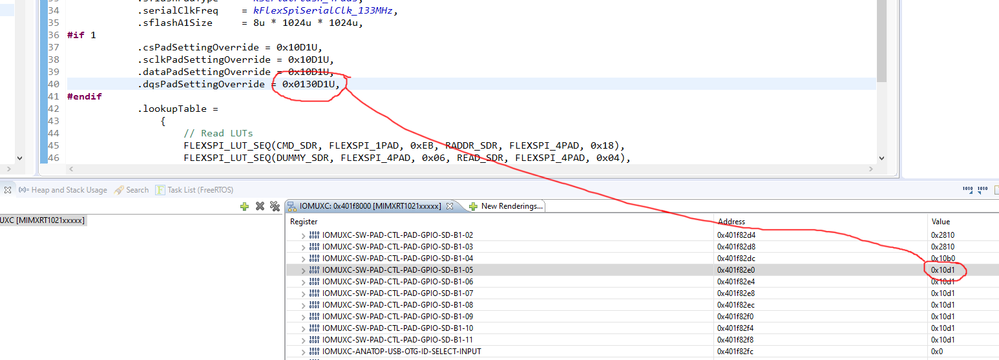Click the import memory icon with up arrow
Image resolution: width=999 pixels, height=360 pixels.
968,190
